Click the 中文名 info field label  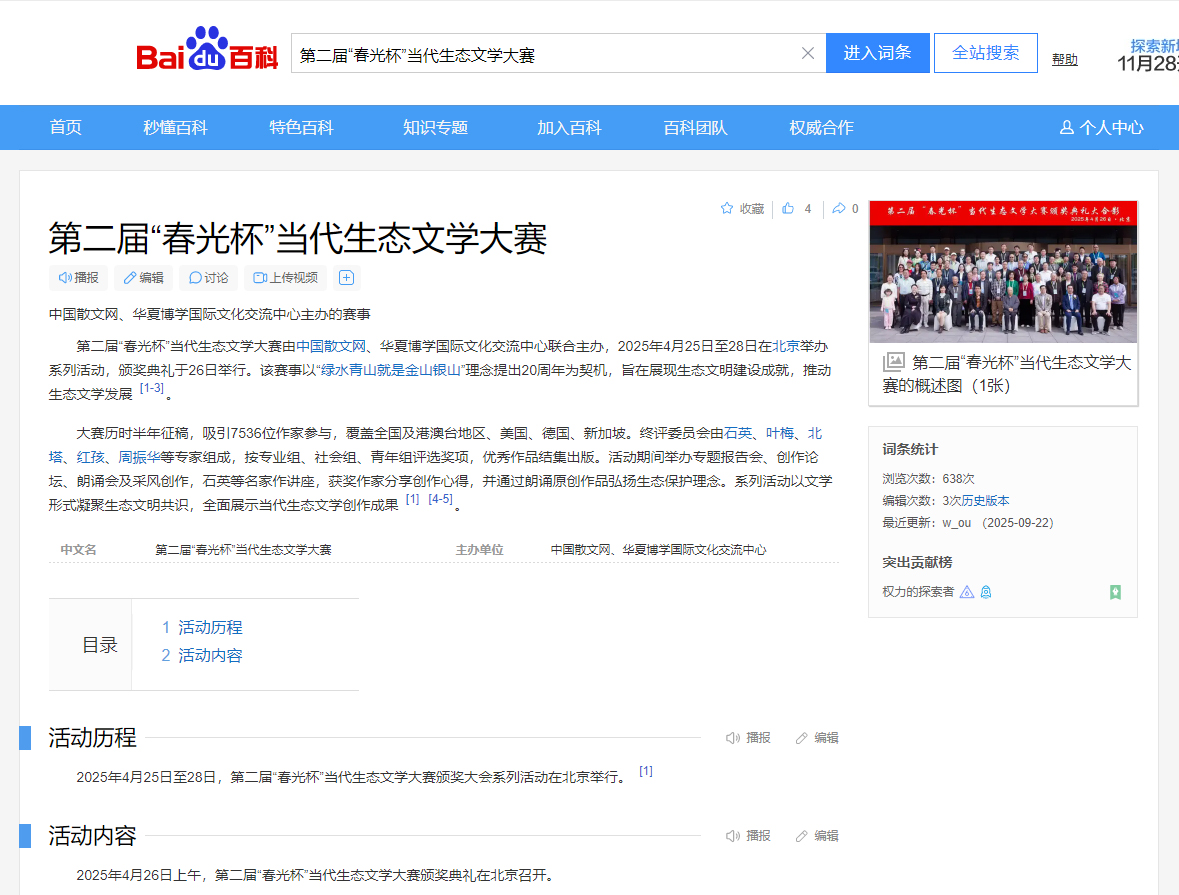(79, 550)
